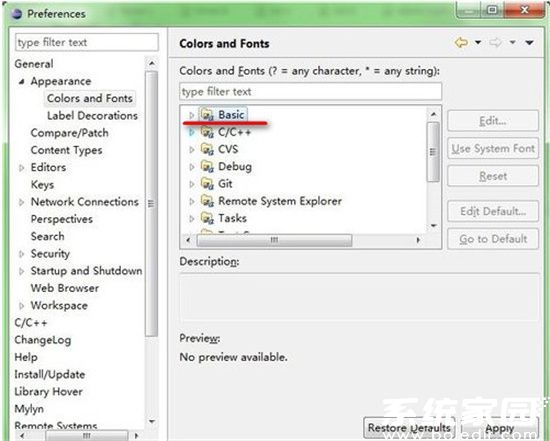Select the Keys preference page
This screenshot has width=550, height=441.
[42, 185]
